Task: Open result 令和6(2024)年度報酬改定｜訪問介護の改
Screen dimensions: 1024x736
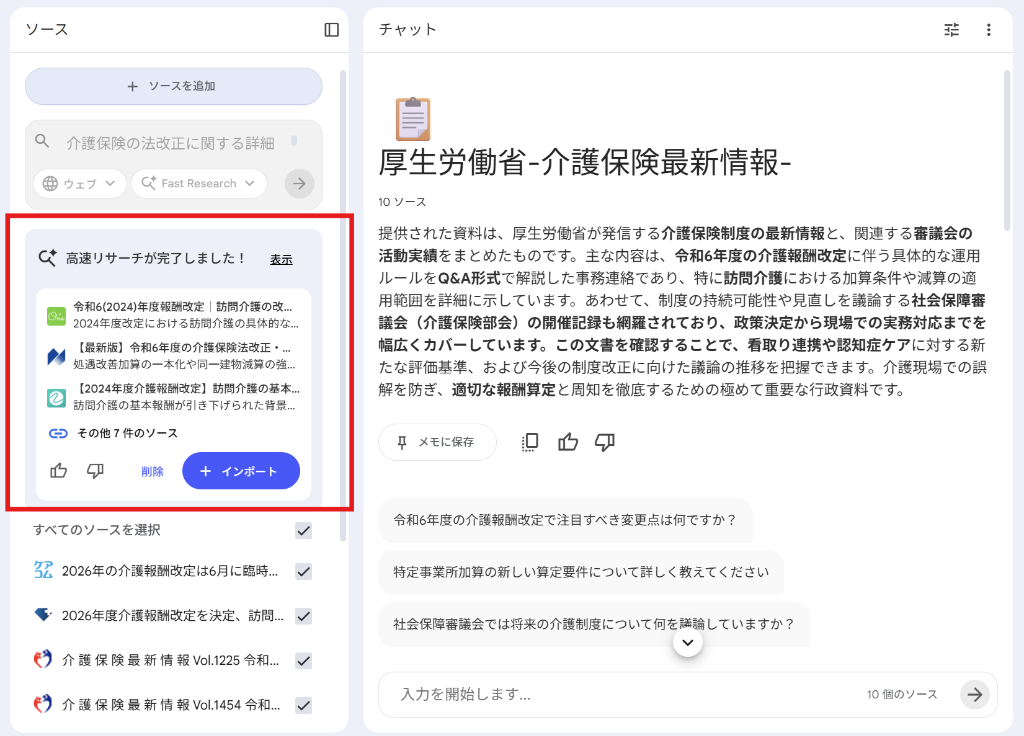Action: click(182, 306)
